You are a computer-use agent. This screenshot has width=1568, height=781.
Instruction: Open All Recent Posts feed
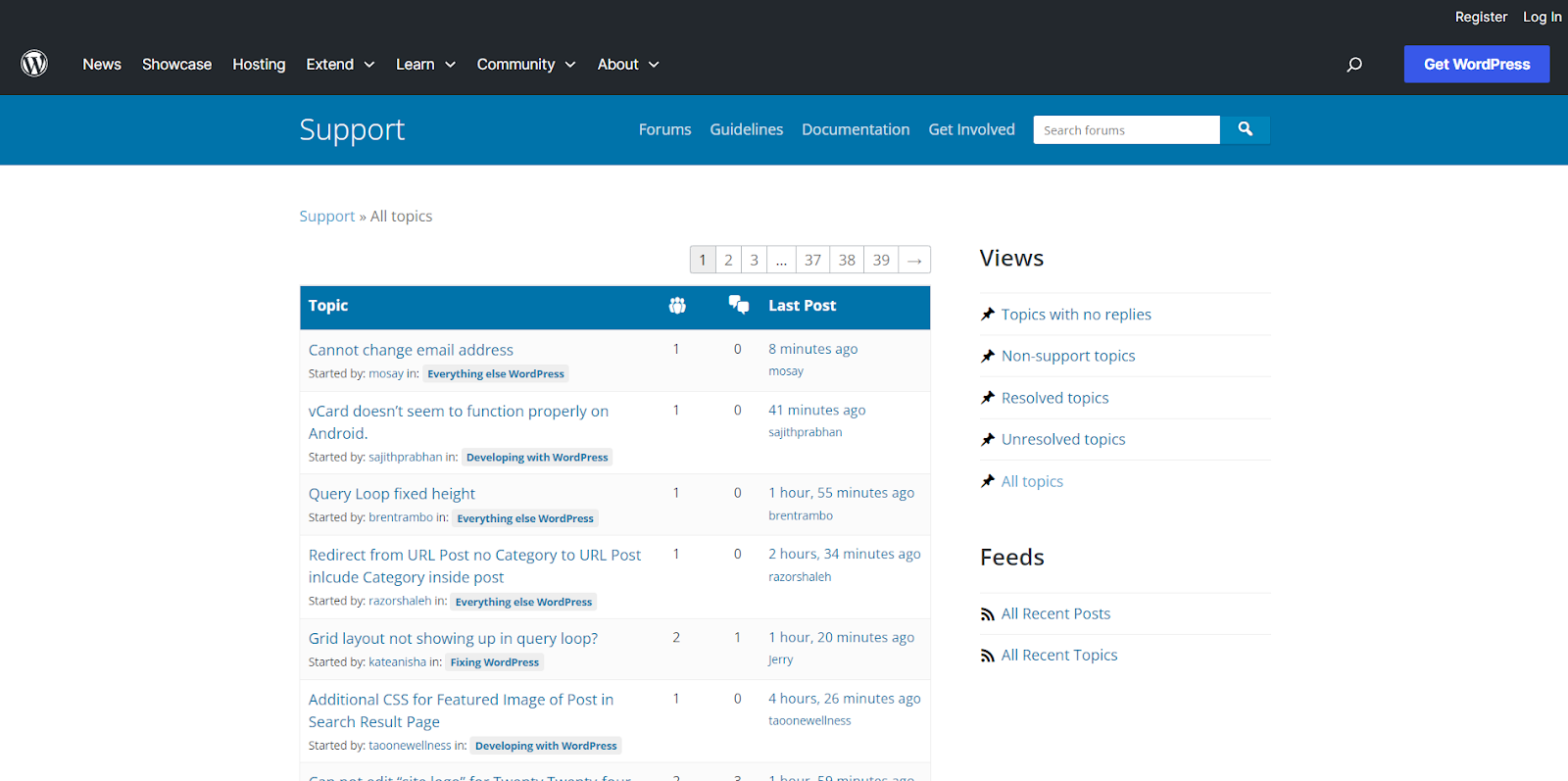point(1056,613)
